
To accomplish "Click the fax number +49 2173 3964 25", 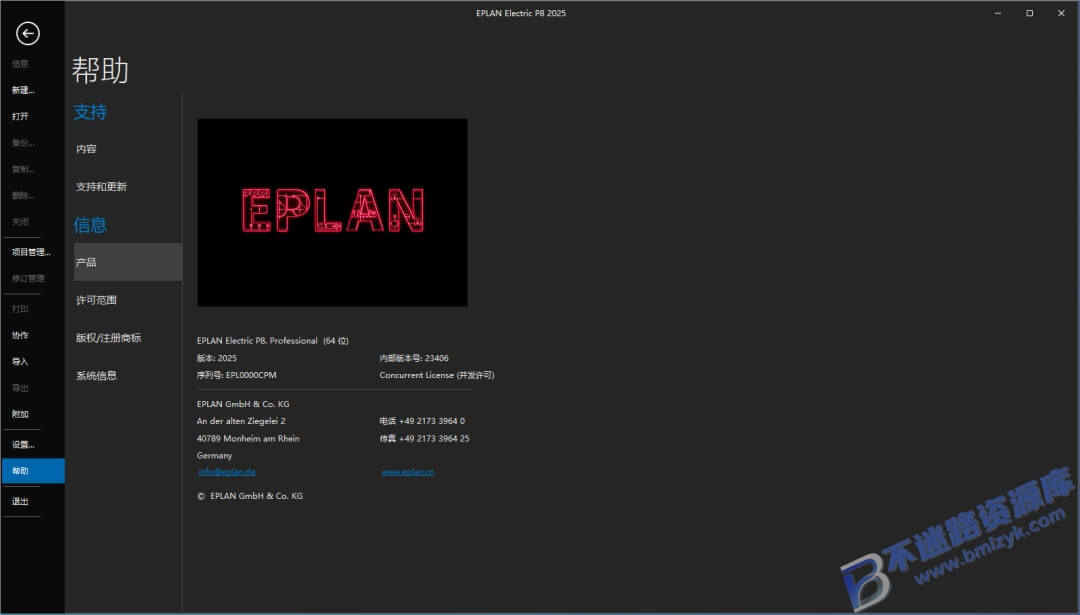I will (434, 439).
